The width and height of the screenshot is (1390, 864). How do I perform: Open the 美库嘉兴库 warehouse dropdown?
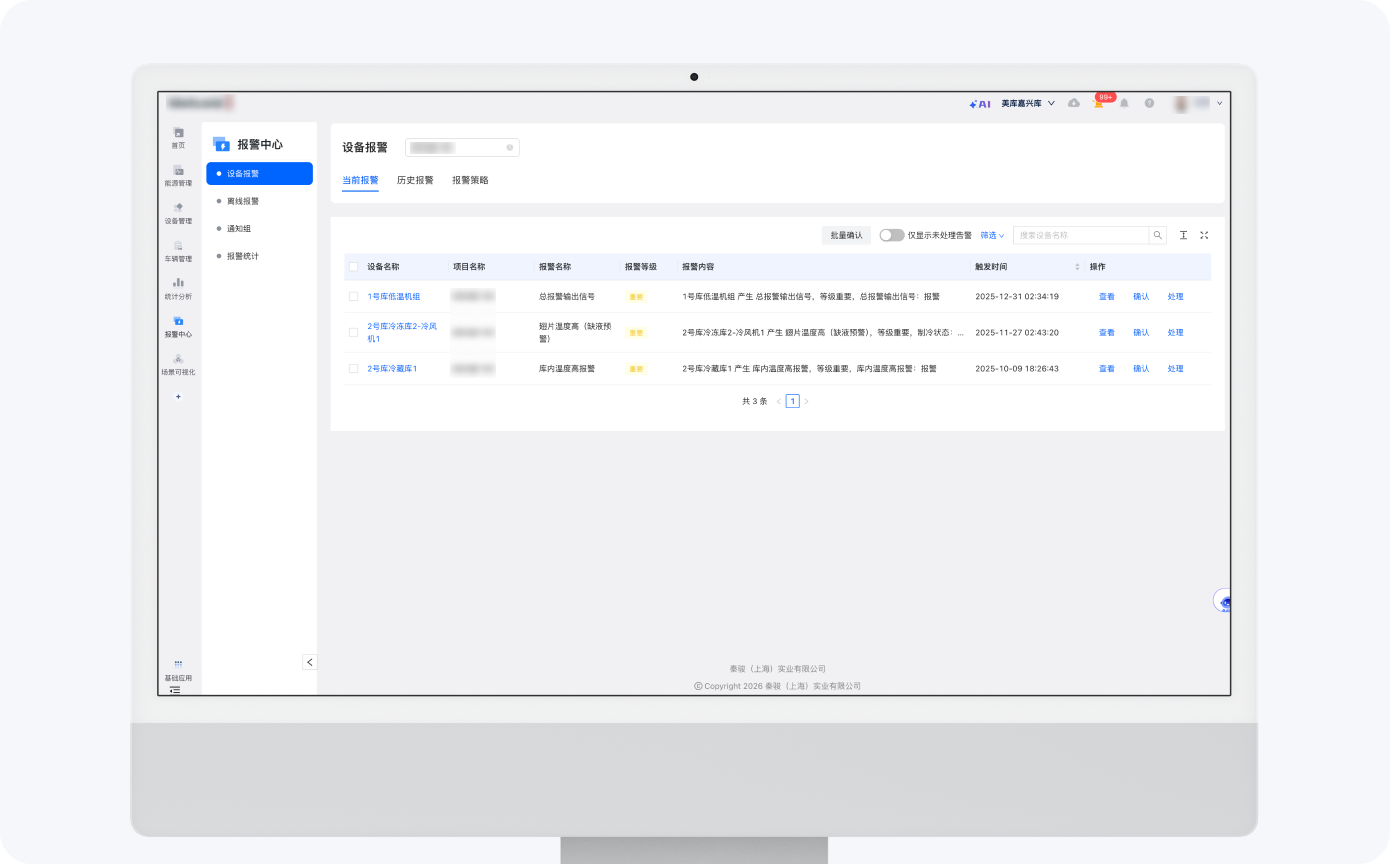point(1028,103)
